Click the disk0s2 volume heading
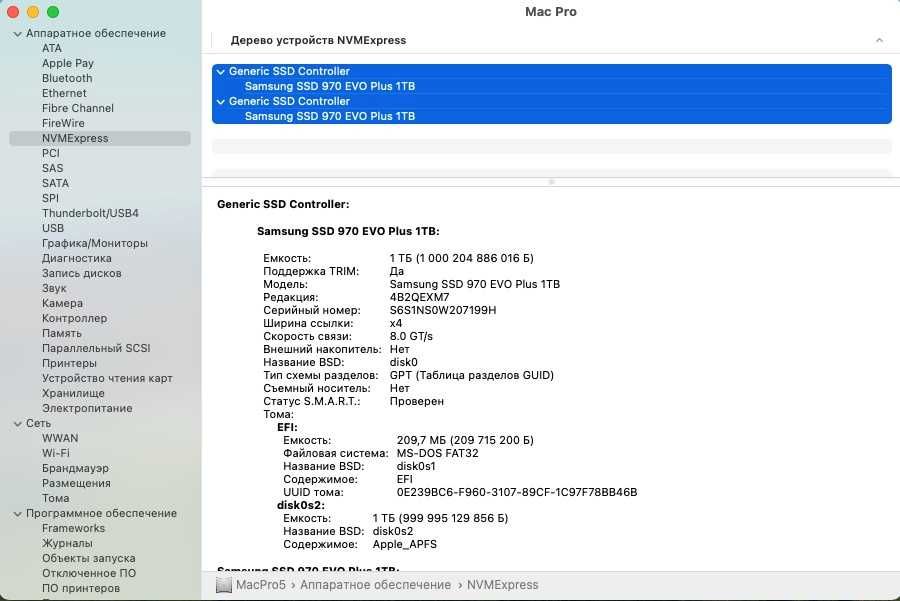The height and width of the screenshot is (601, 900). click(301, 506)
